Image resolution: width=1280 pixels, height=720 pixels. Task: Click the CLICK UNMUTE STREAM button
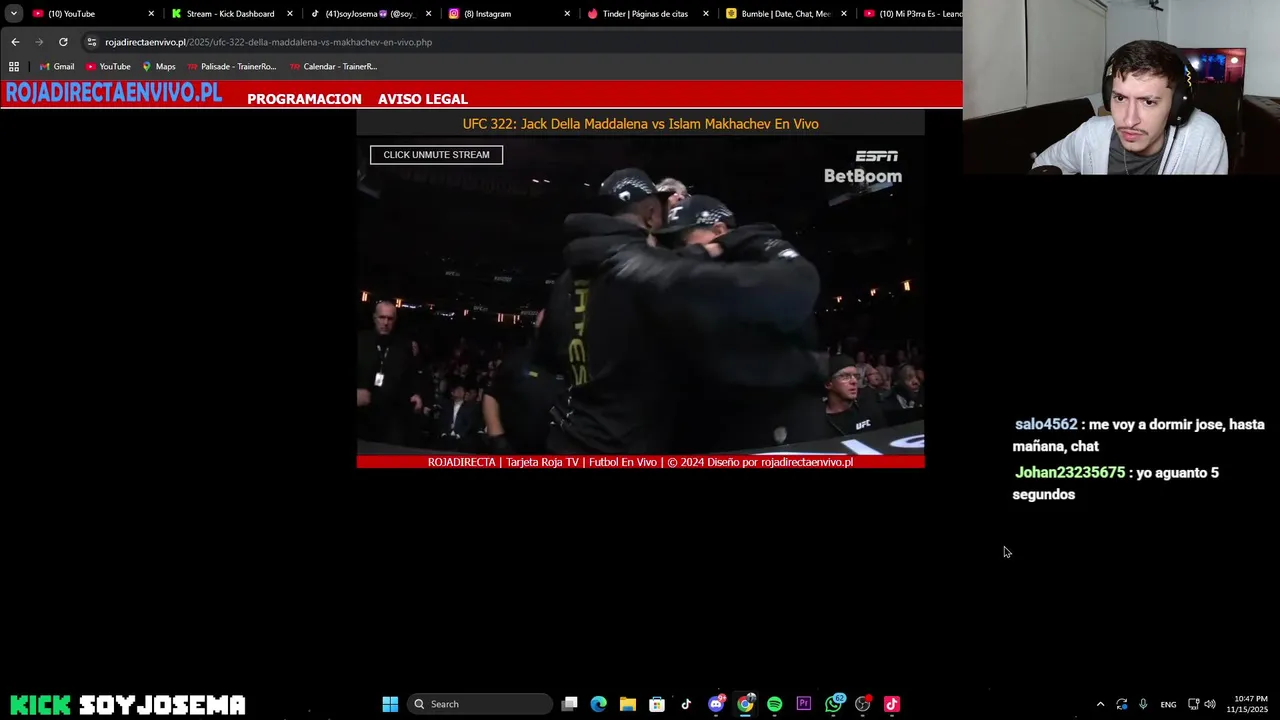[x=436, y=155]
